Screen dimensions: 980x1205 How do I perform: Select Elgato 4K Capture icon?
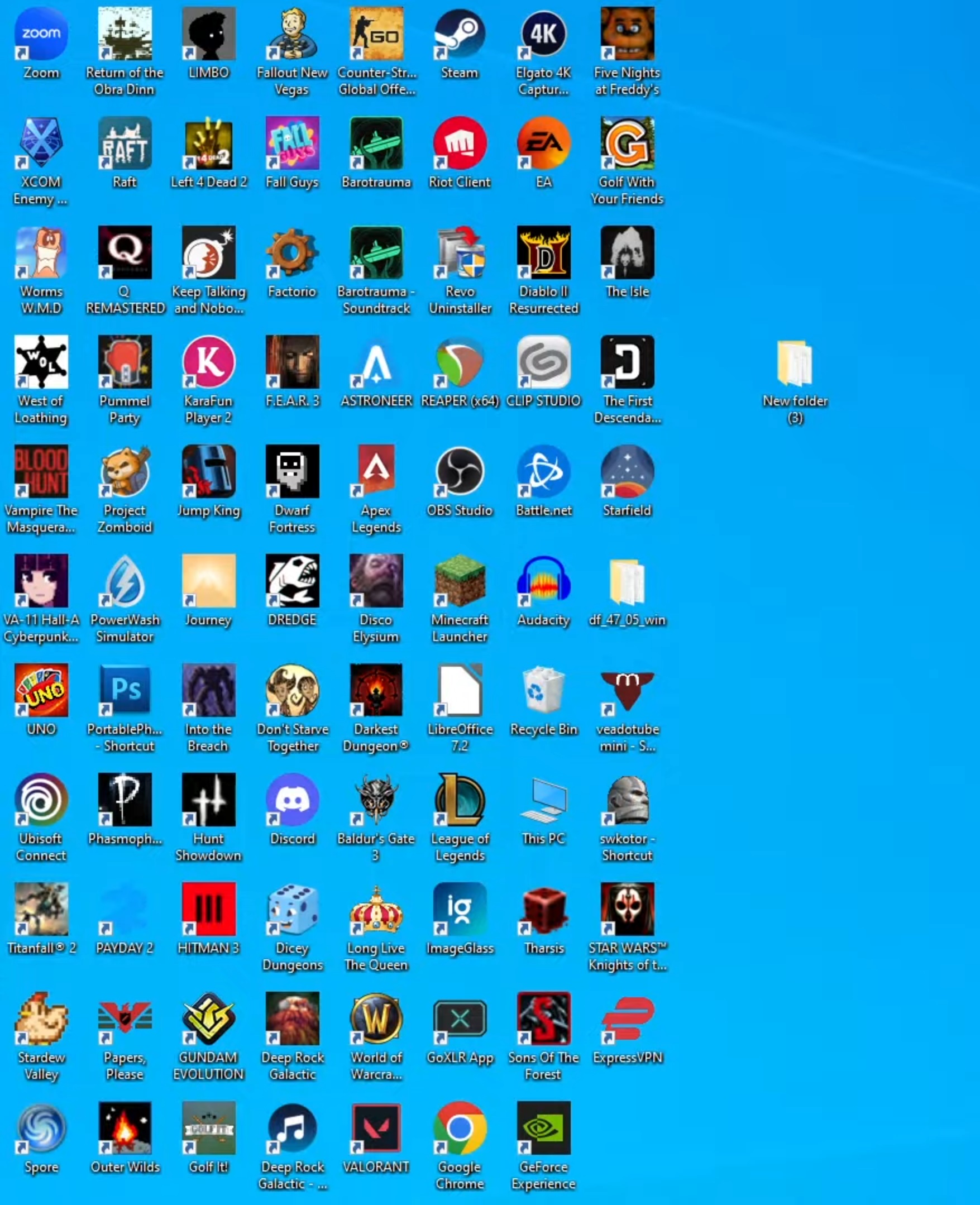[544, 34]
